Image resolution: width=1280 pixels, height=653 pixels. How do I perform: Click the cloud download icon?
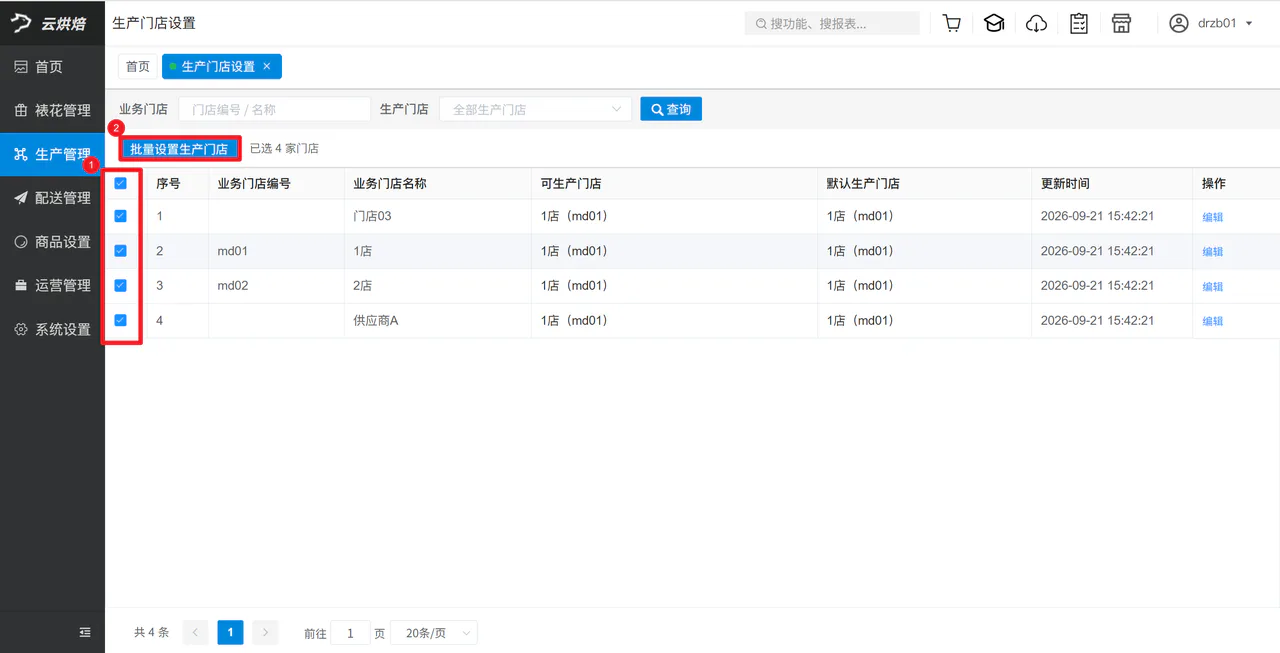coord(1037,23)
